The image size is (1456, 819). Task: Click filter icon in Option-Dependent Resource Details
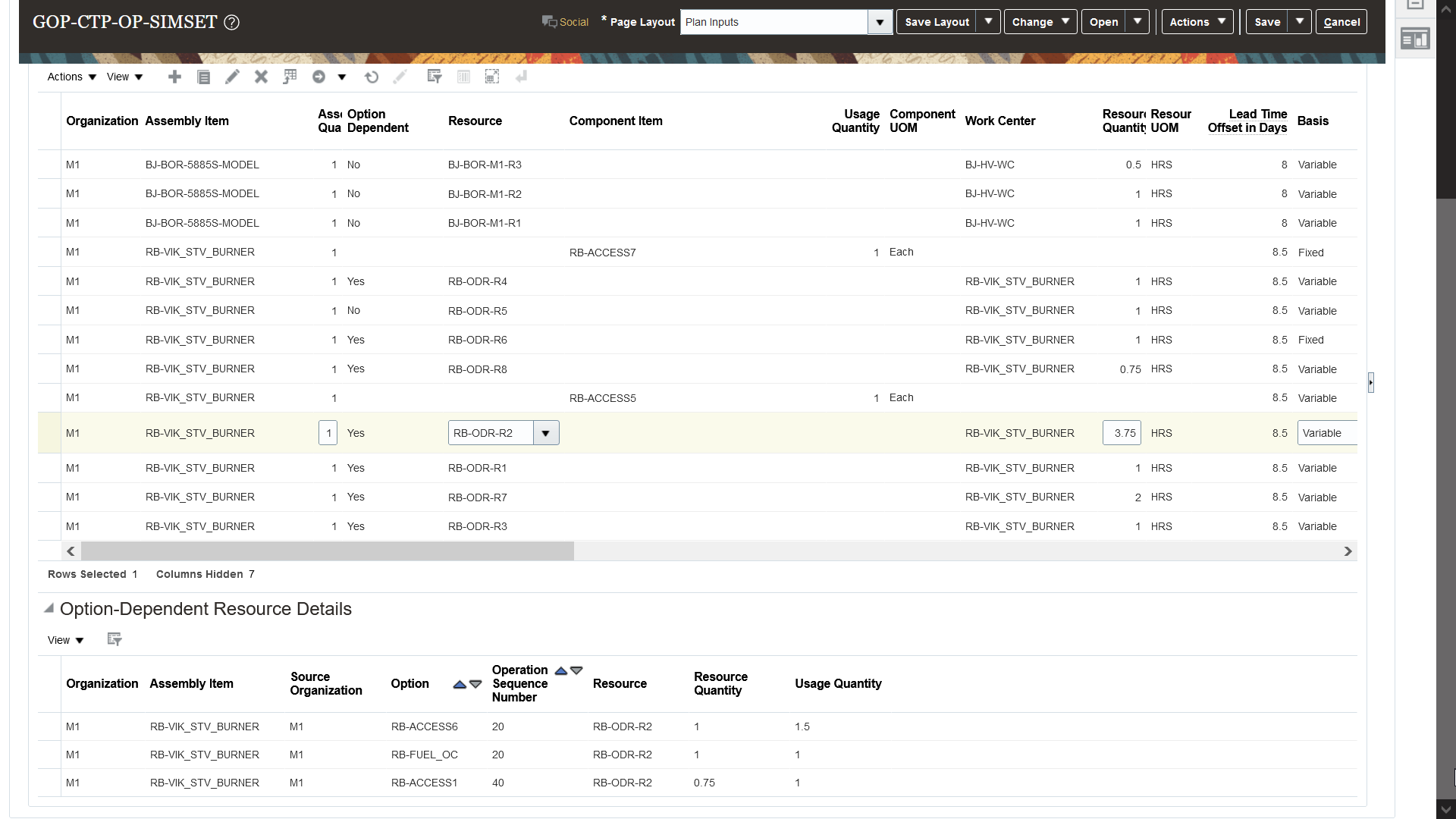pos(115,639)
